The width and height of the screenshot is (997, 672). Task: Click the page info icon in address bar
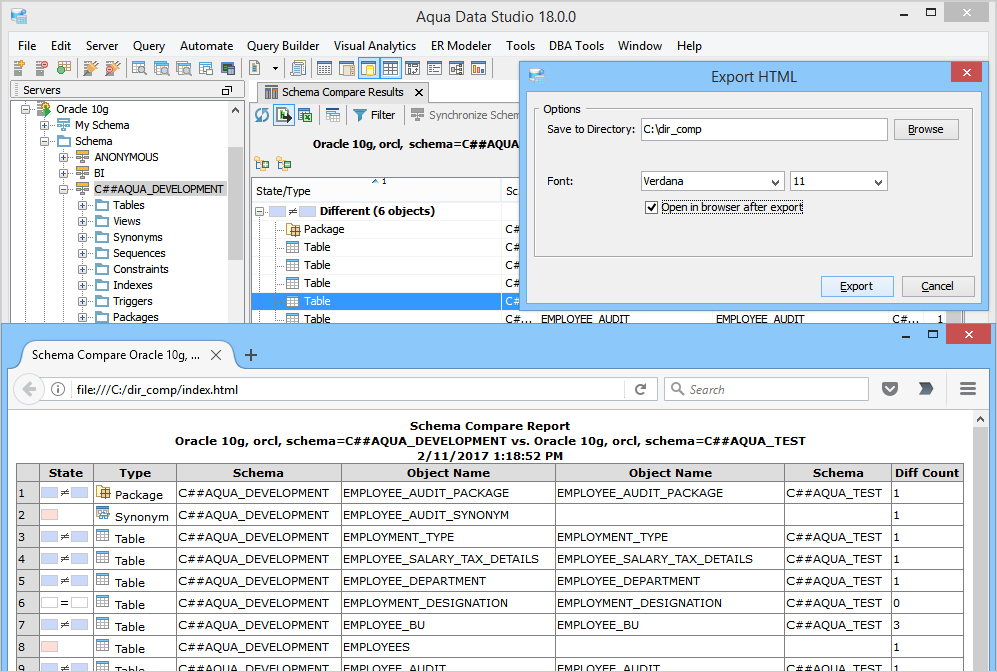click(58, 389)
